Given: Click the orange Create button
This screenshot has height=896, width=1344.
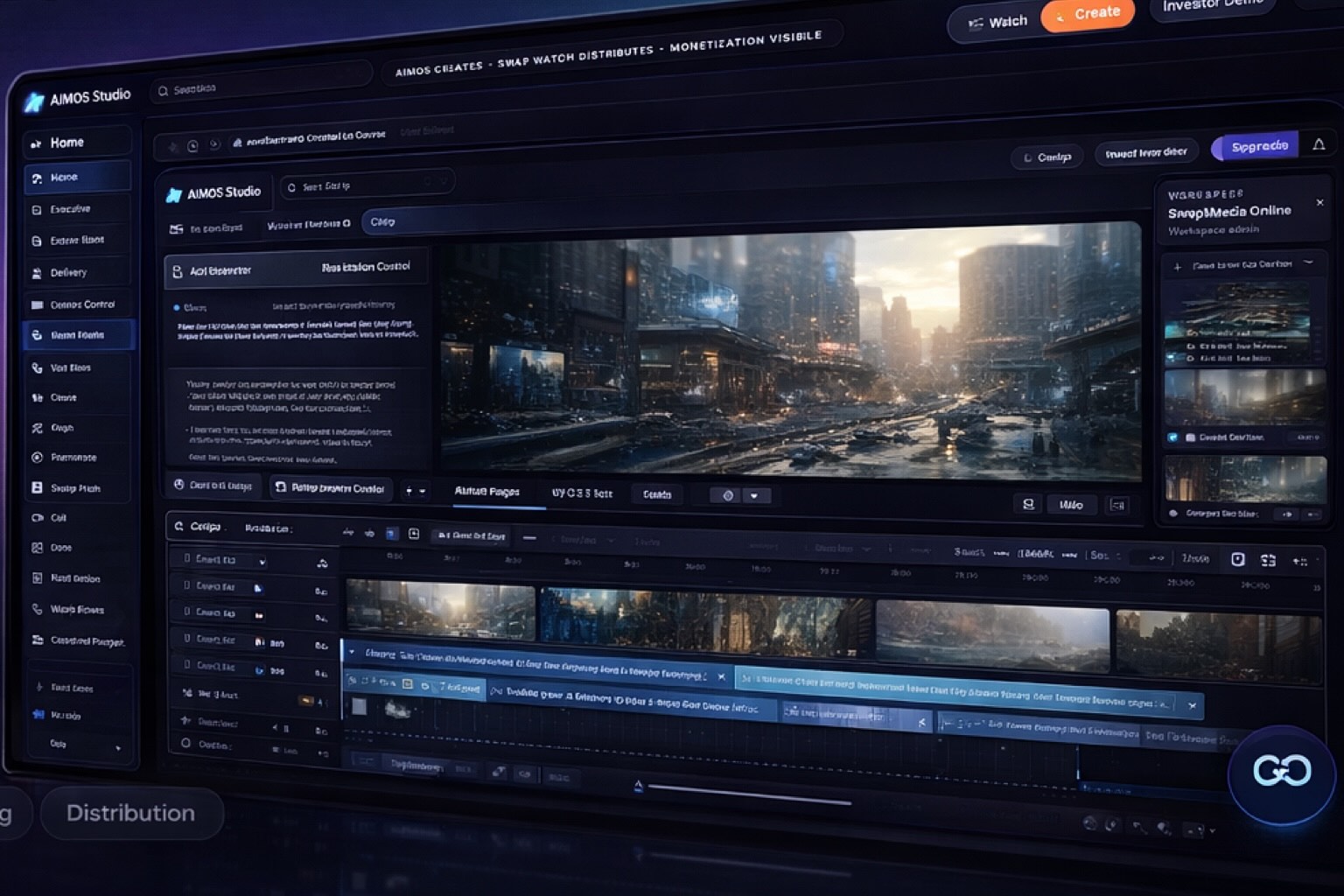Looking at the screenshot, I should pyautogui.click(x=1088, y=14).
